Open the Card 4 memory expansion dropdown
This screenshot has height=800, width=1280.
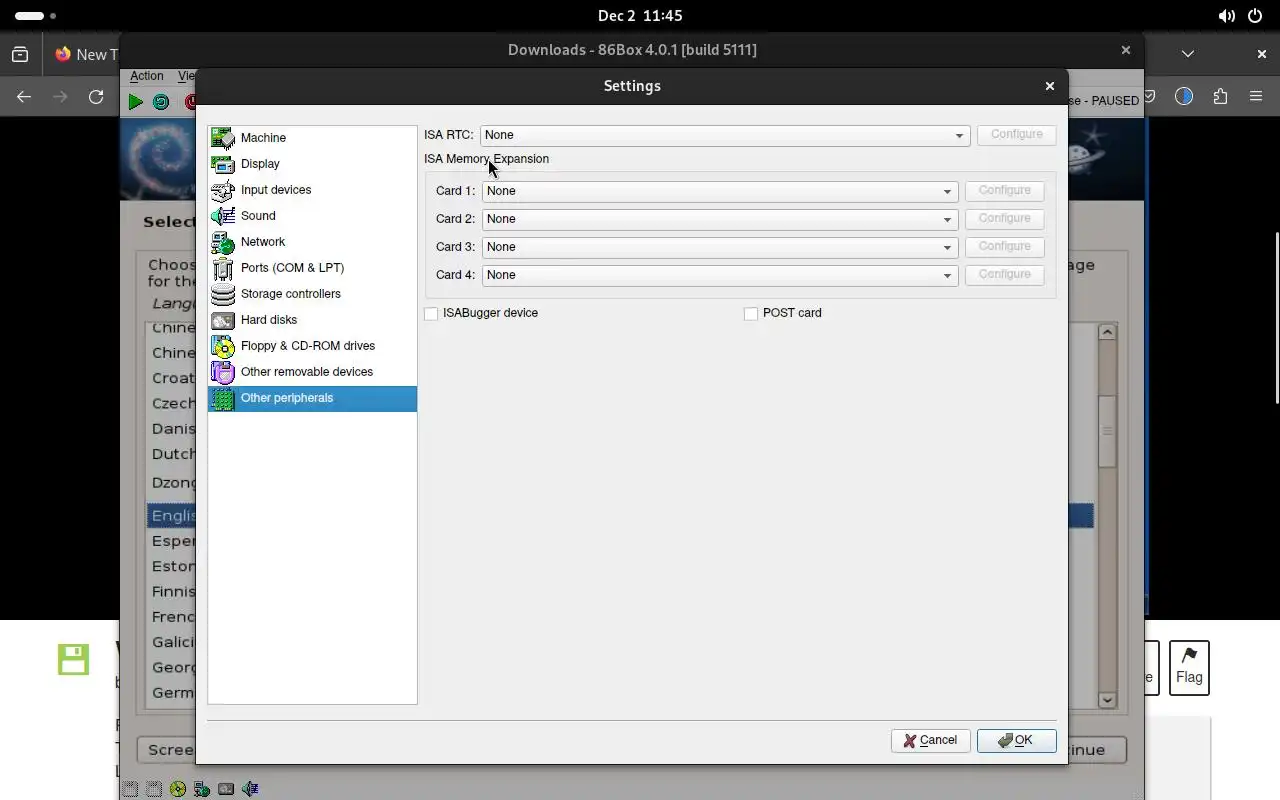click(x=720, y=275)
